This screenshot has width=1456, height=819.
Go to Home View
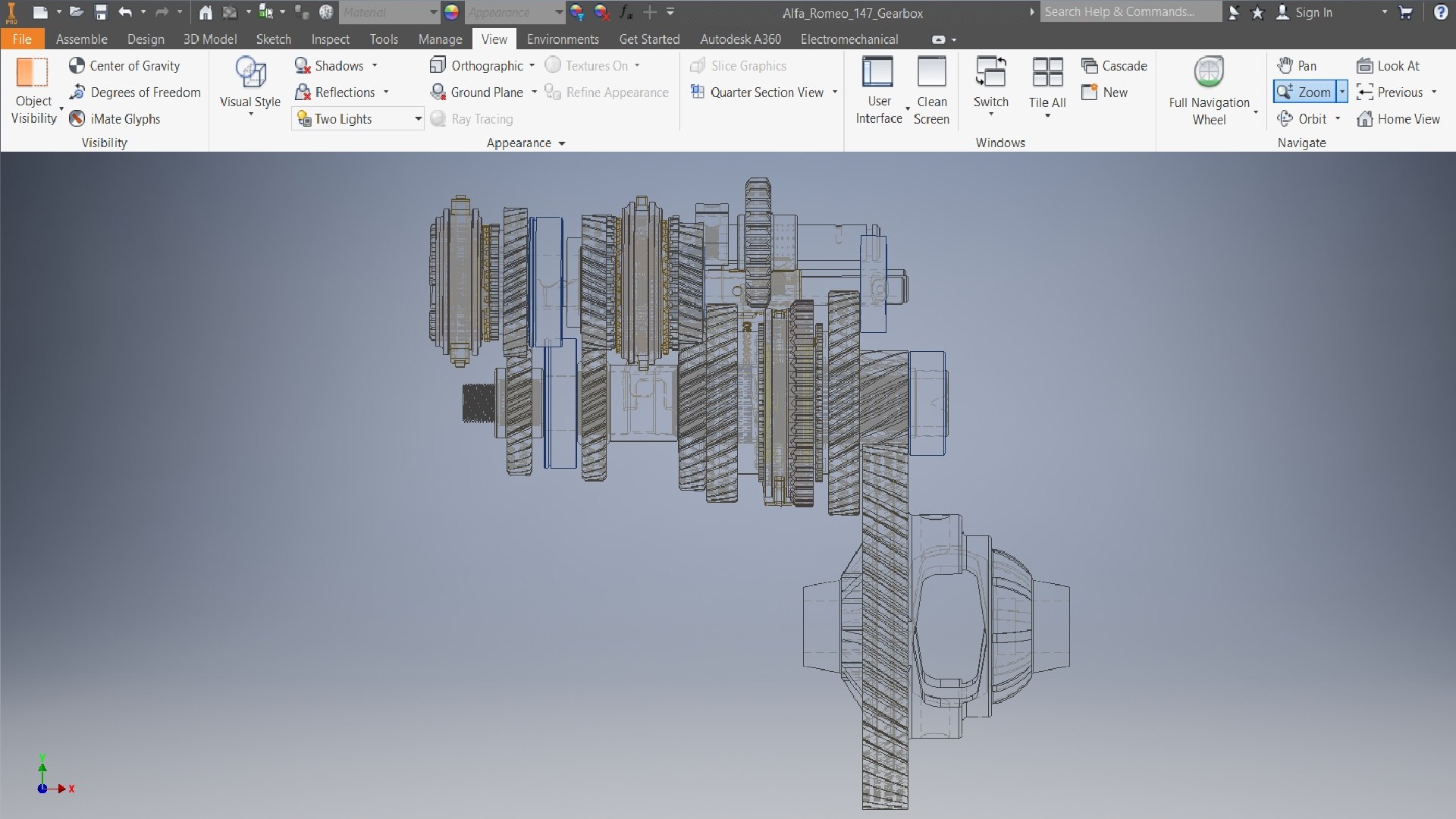click(x=1398, y=119)
